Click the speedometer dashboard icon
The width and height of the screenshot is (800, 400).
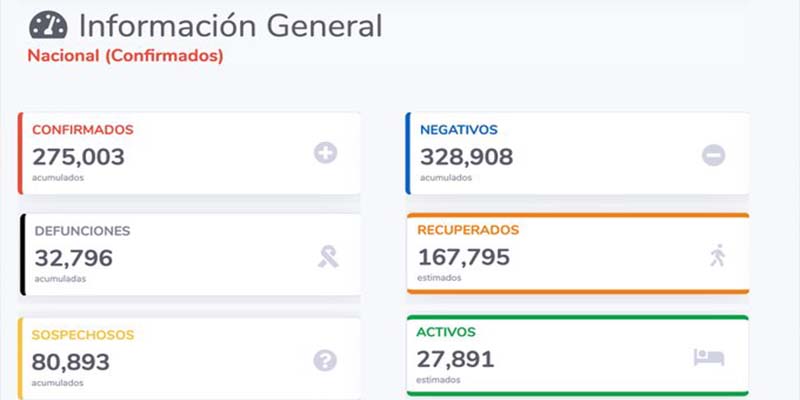48,26
